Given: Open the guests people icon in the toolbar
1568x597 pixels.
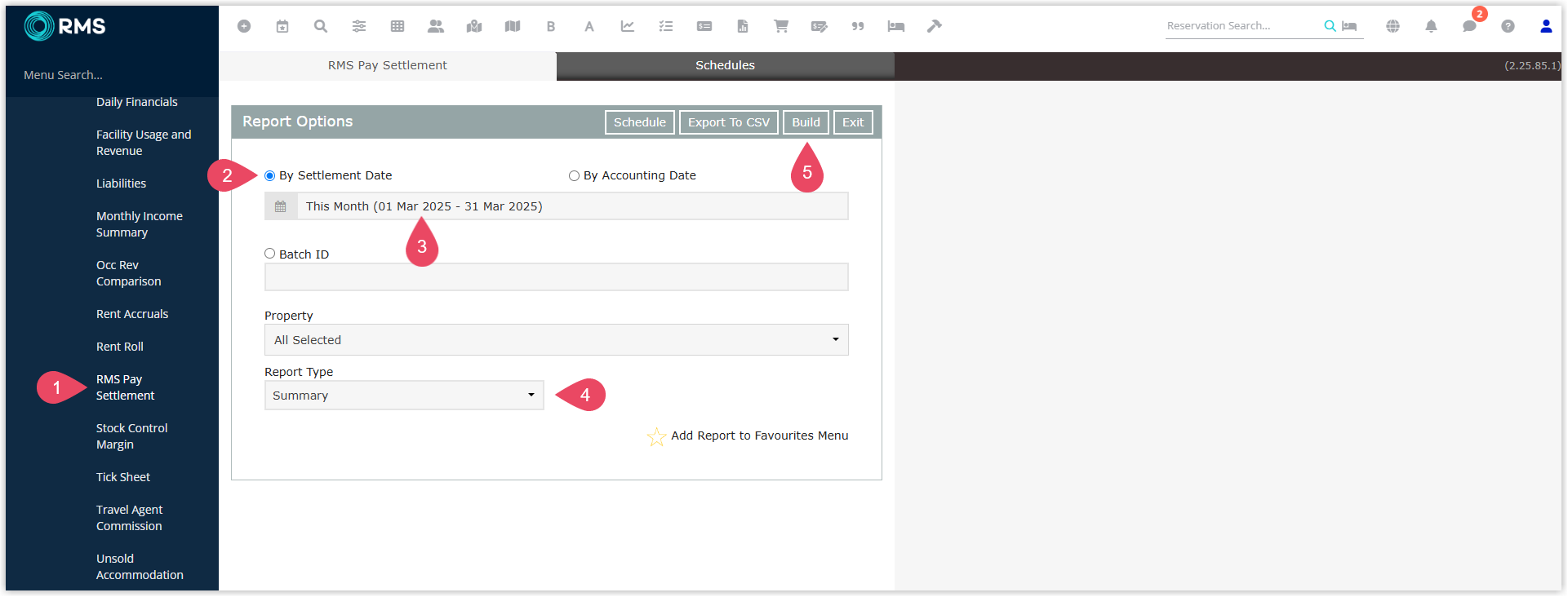Looking at the screenshot, I should click(x=436, y=26).
